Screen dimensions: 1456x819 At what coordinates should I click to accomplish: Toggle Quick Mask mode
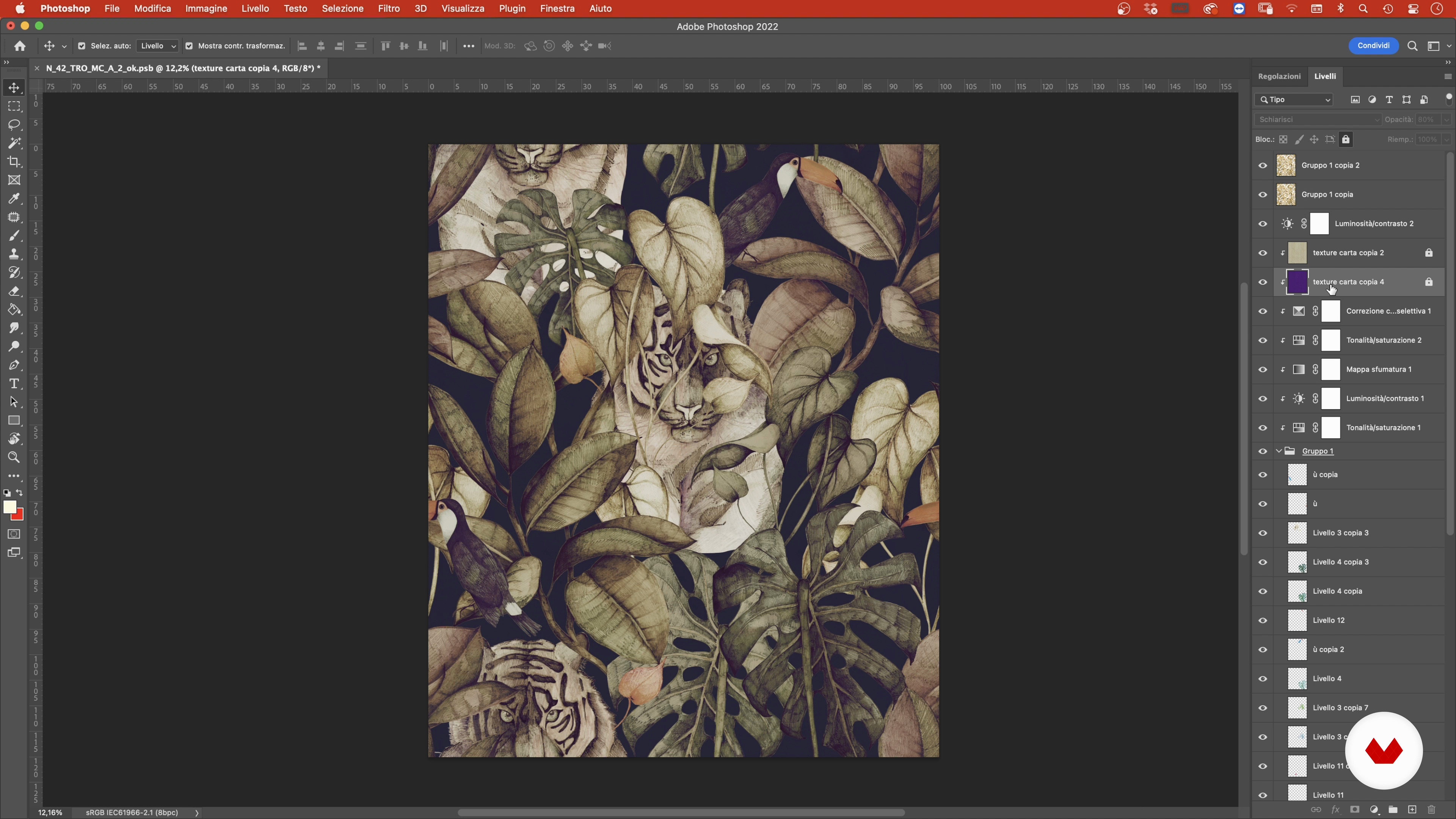pyautogui.click(x=14, y=534)
